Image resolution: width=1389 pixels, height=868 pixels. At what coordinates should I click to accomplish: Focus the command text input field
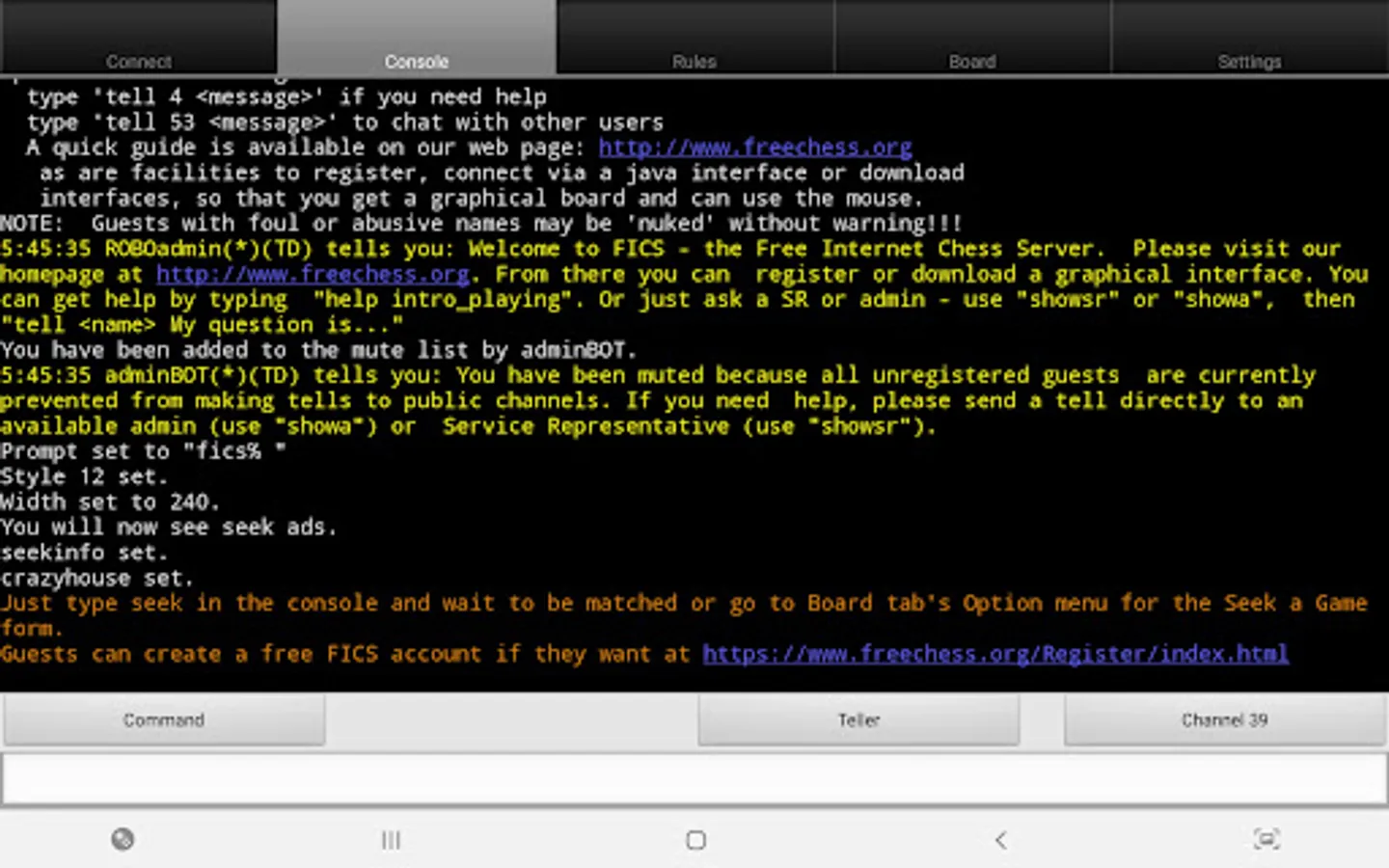pos(694,778)
